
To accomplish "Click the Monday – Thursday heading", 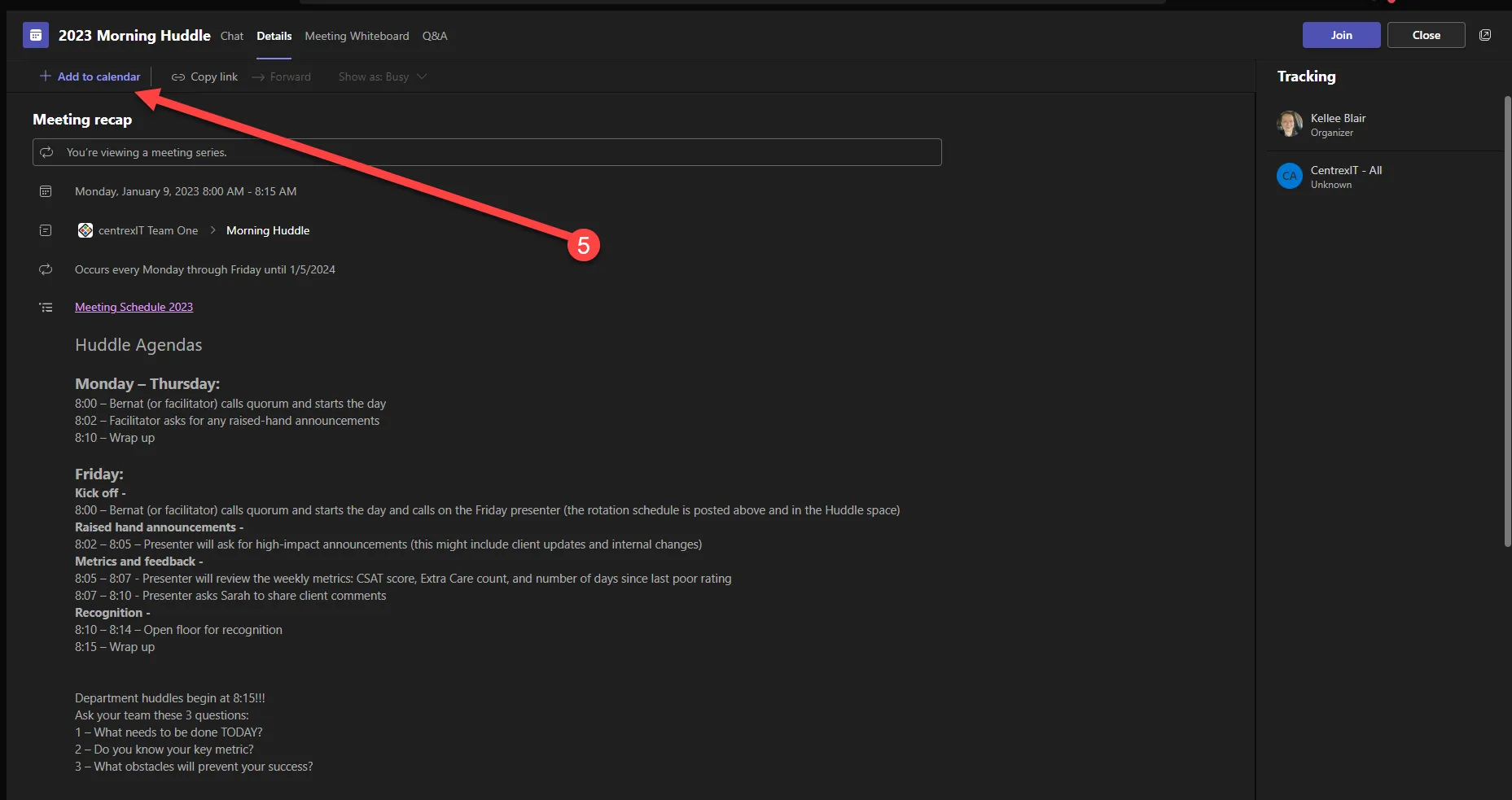I will [x=147, y=383].
